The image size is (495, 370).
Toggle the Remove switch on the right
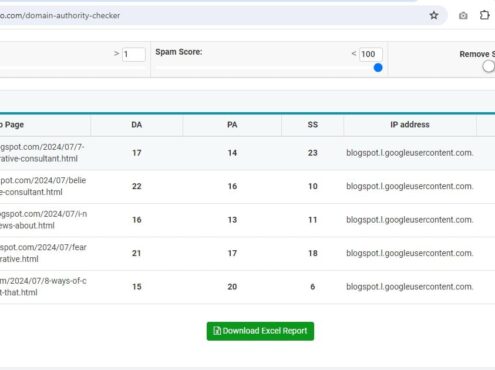(x=488, y=66)
